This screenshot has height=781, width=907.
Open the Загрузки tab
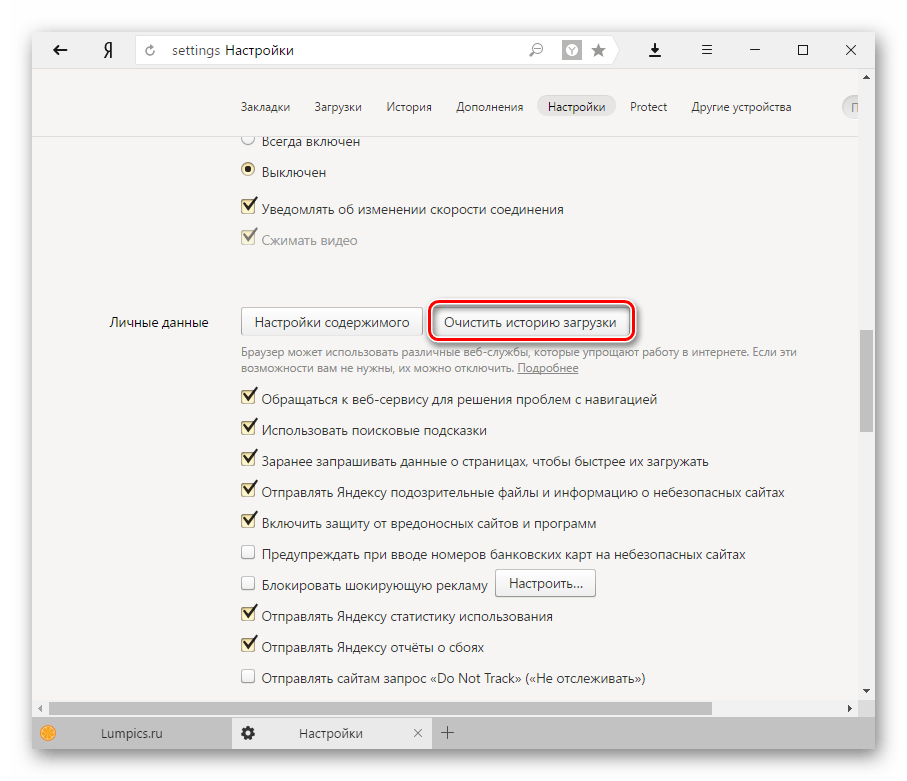[338, 107]
